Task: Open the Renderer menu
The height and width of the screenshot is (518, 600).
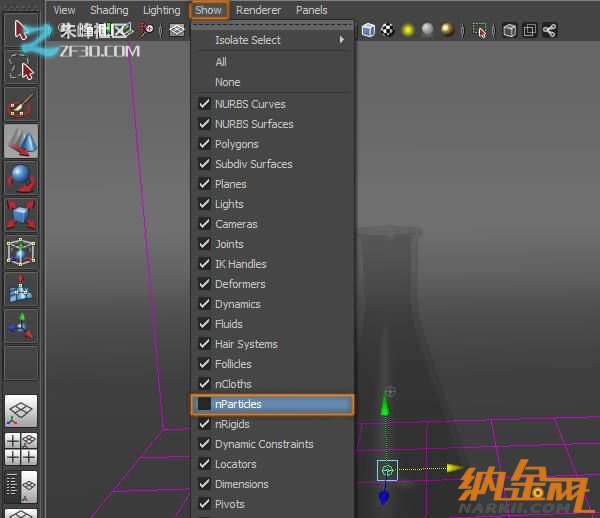Action: [x=258, y=10]
